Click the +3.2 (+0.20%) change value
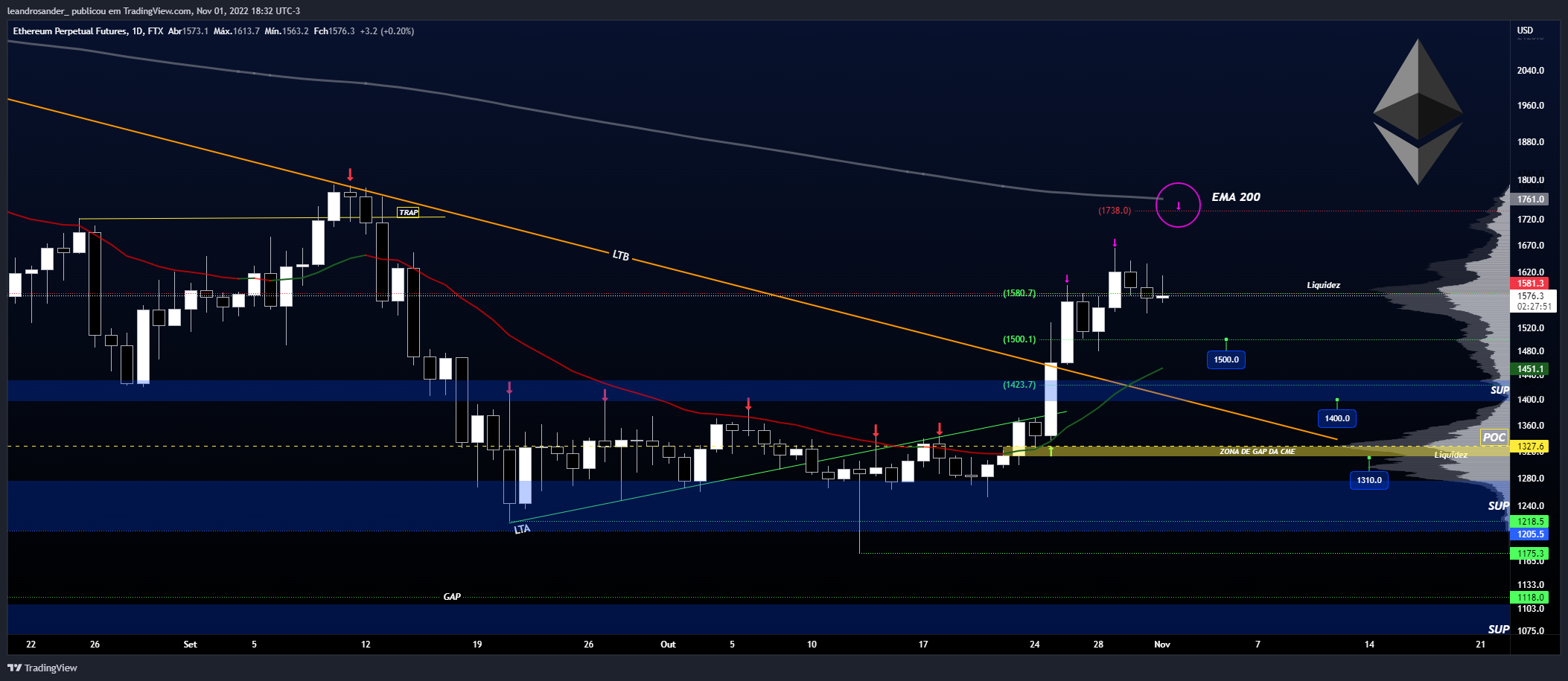 click(x=387, y=31)
